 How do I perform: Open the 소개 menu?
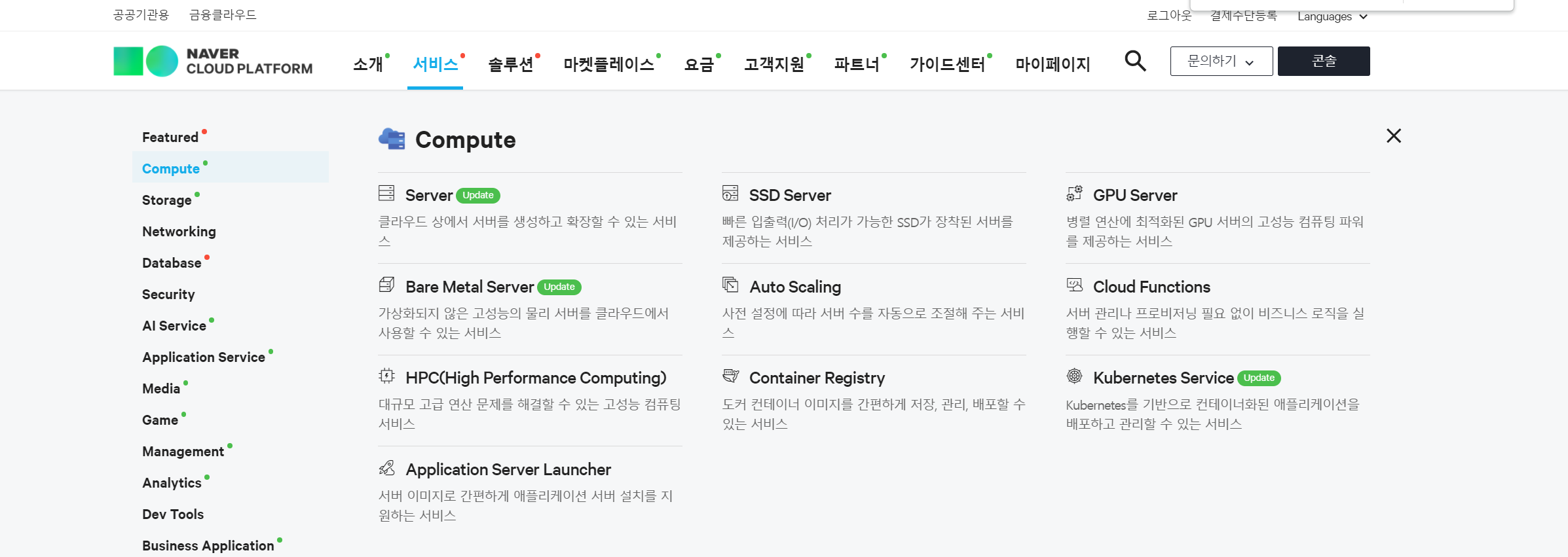point(368,64)
